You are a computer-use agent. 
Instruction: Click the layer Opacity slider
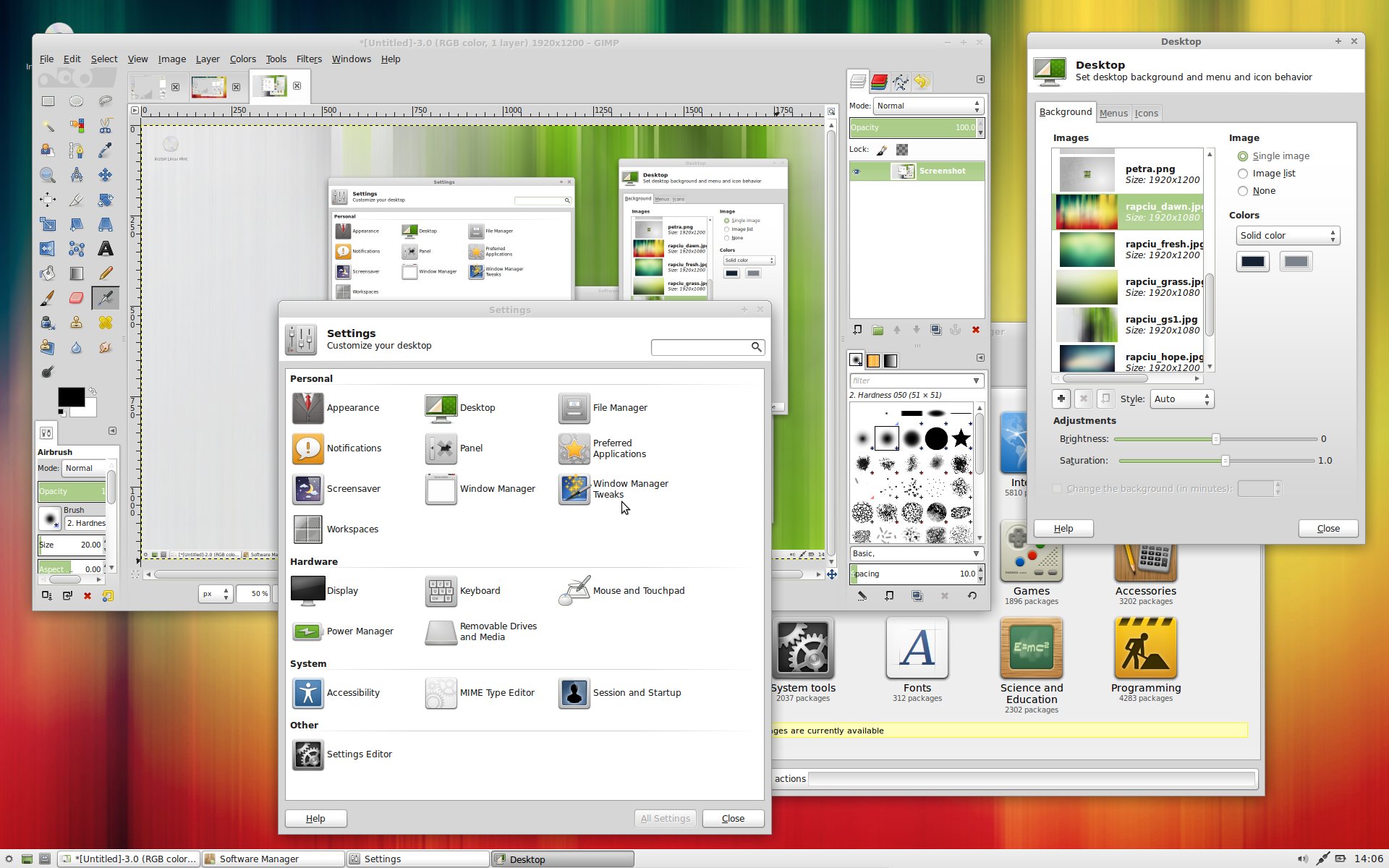pyautogui.click(x=912, y=128)
